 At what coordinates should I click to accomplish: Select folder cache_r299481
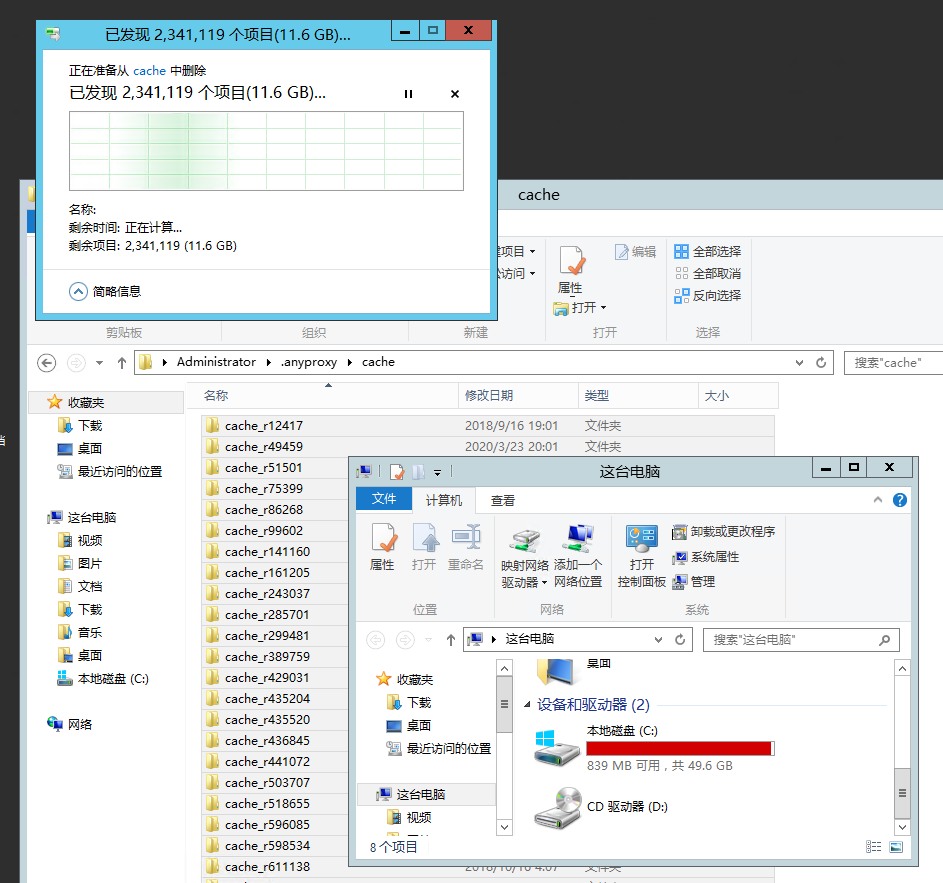click(275, 636)
